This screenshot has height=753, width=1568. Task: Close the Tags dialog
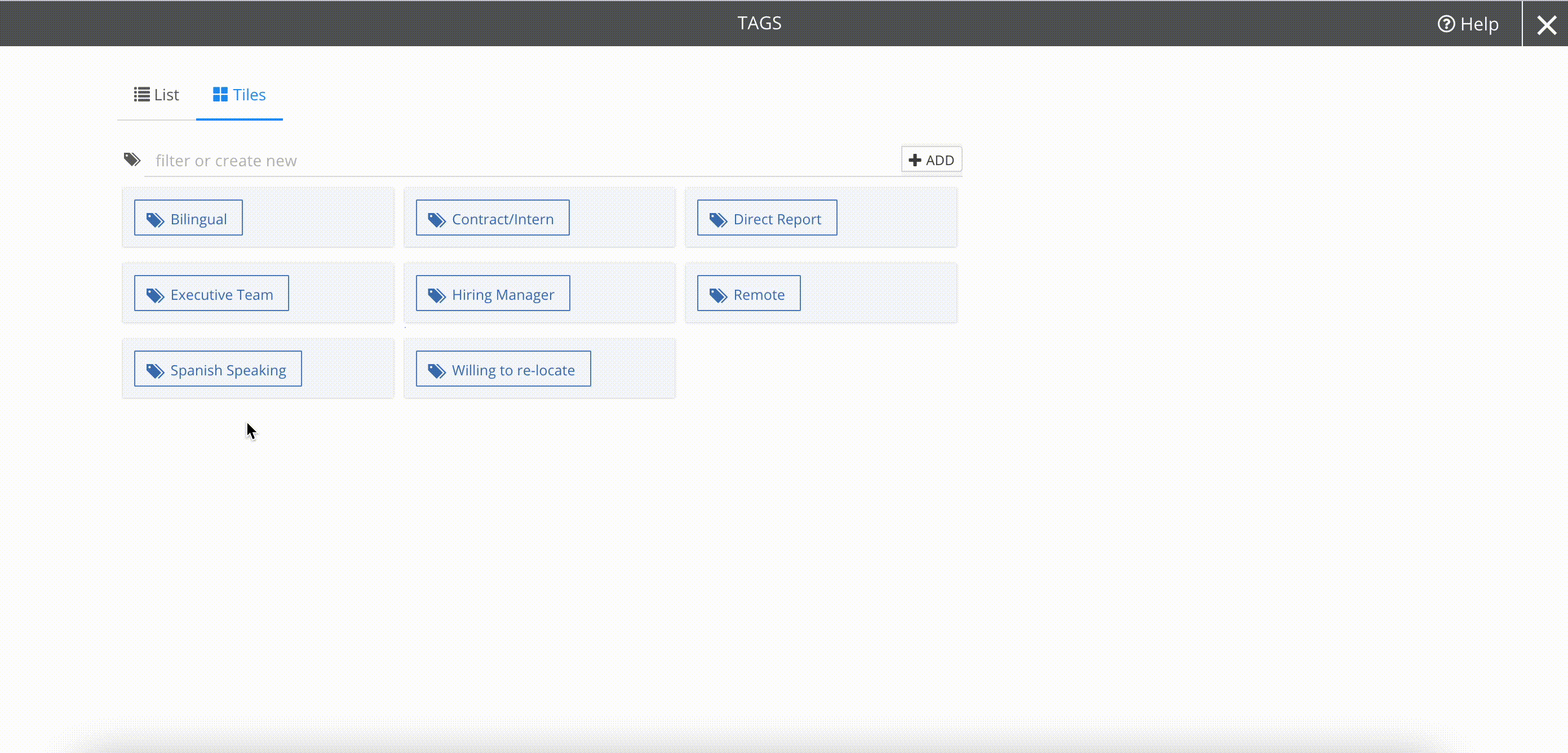[1546, 24]
